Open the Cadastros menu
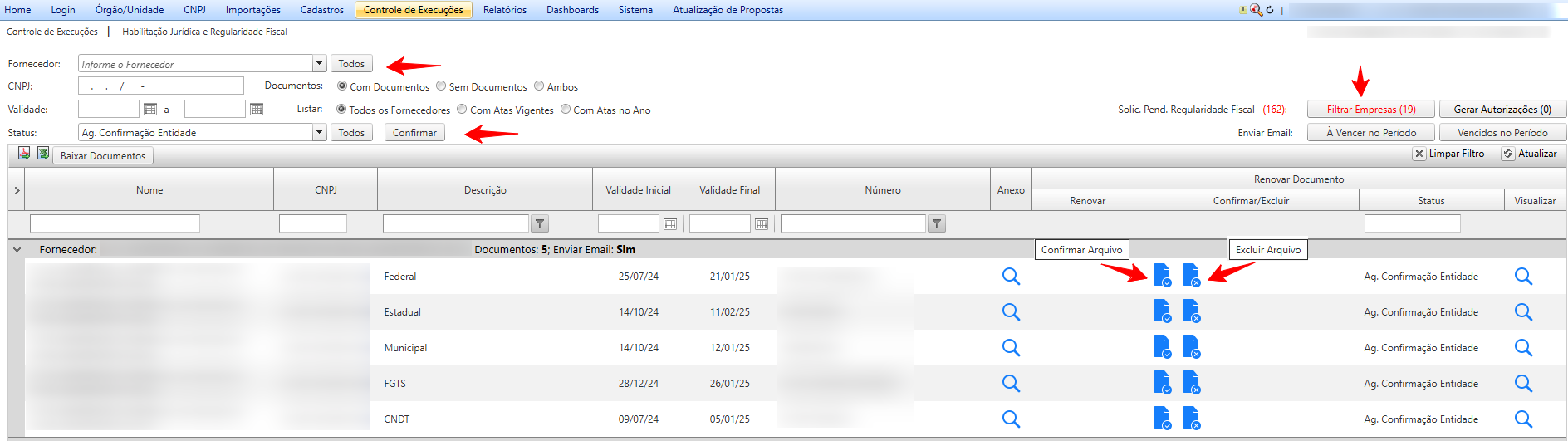 coord(321,10)
